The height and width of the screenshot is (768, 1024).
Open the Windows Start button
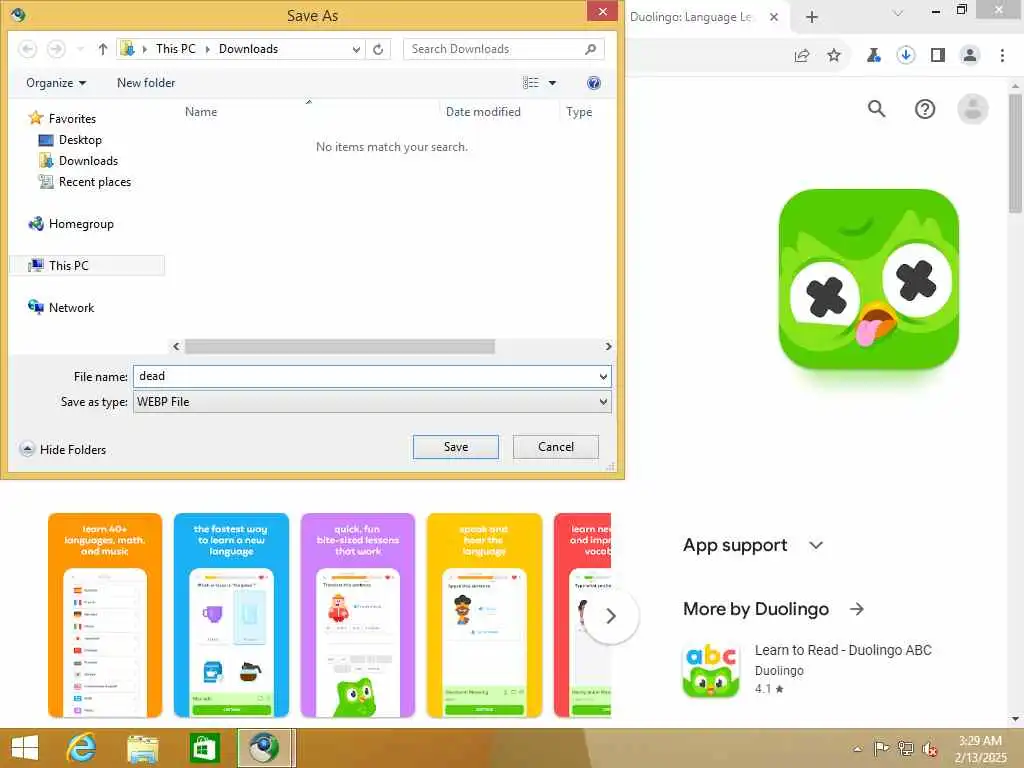[25, 748]
